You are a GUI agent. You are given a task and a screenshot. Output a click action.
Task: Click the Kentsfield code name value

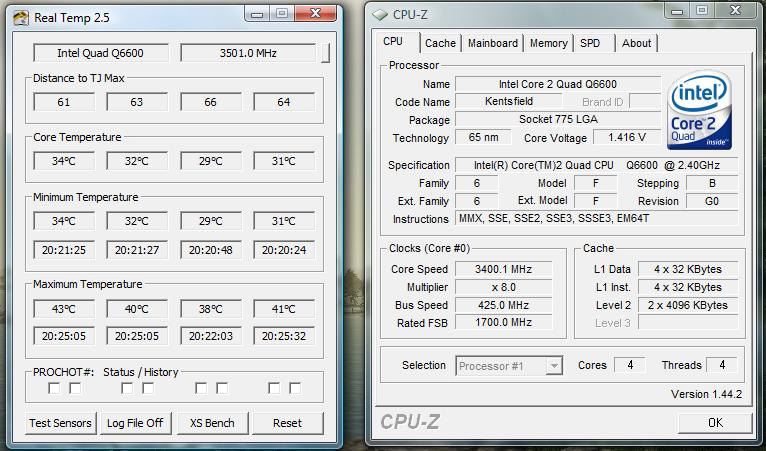509,102
